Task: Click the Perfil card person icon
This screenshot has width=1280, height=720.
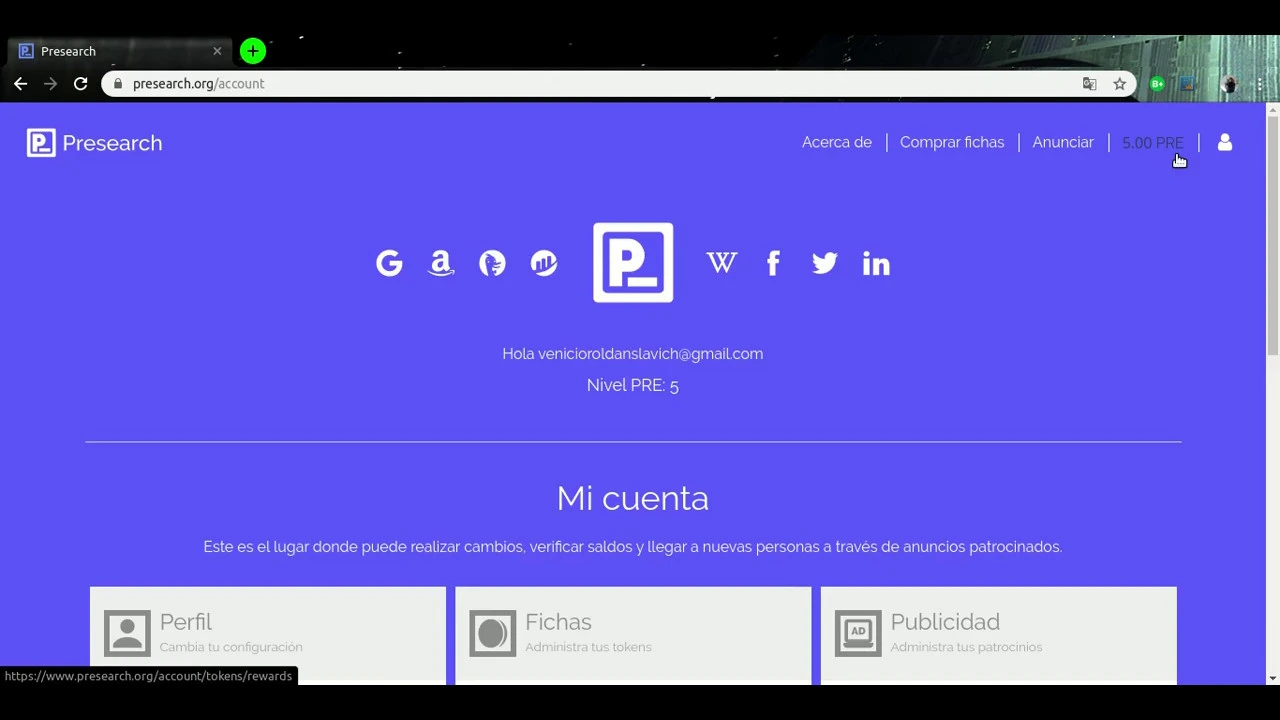Action: click(127, 633)
